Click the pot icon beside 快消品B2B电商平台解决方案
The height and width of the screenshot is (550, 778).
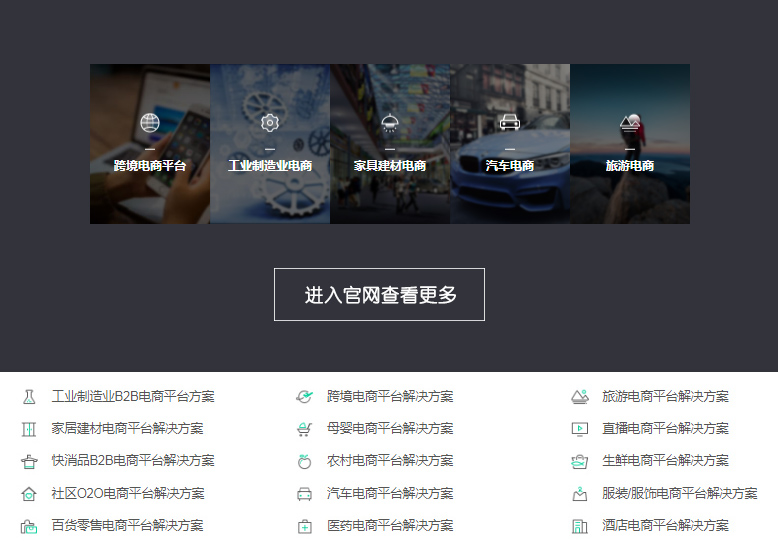(x=29, y=462)
